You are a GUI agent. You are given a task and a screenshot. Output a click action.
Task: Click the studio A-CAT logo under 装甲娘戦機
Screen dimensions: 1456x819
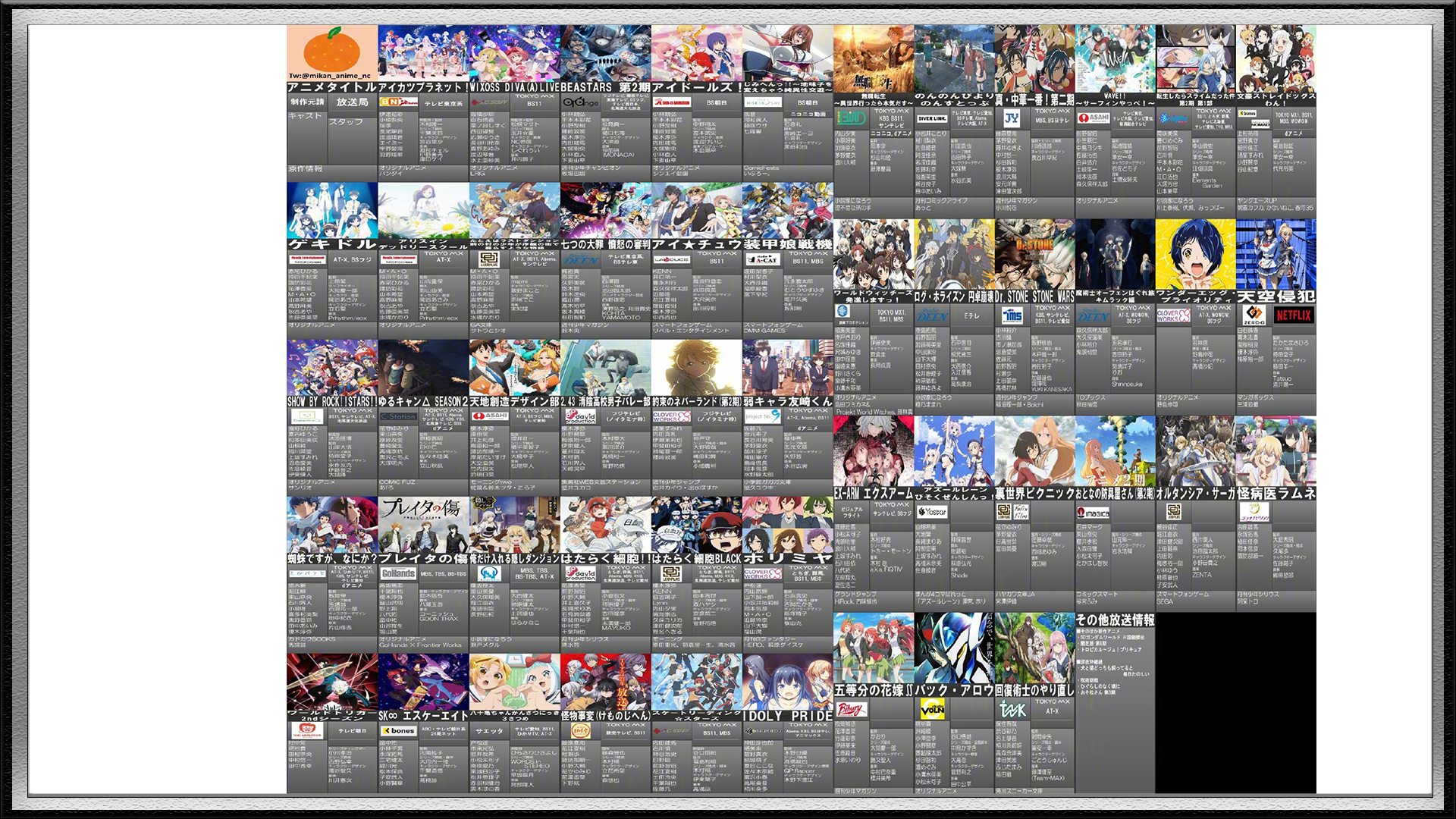pyautogui.click(x=762, y=259)
